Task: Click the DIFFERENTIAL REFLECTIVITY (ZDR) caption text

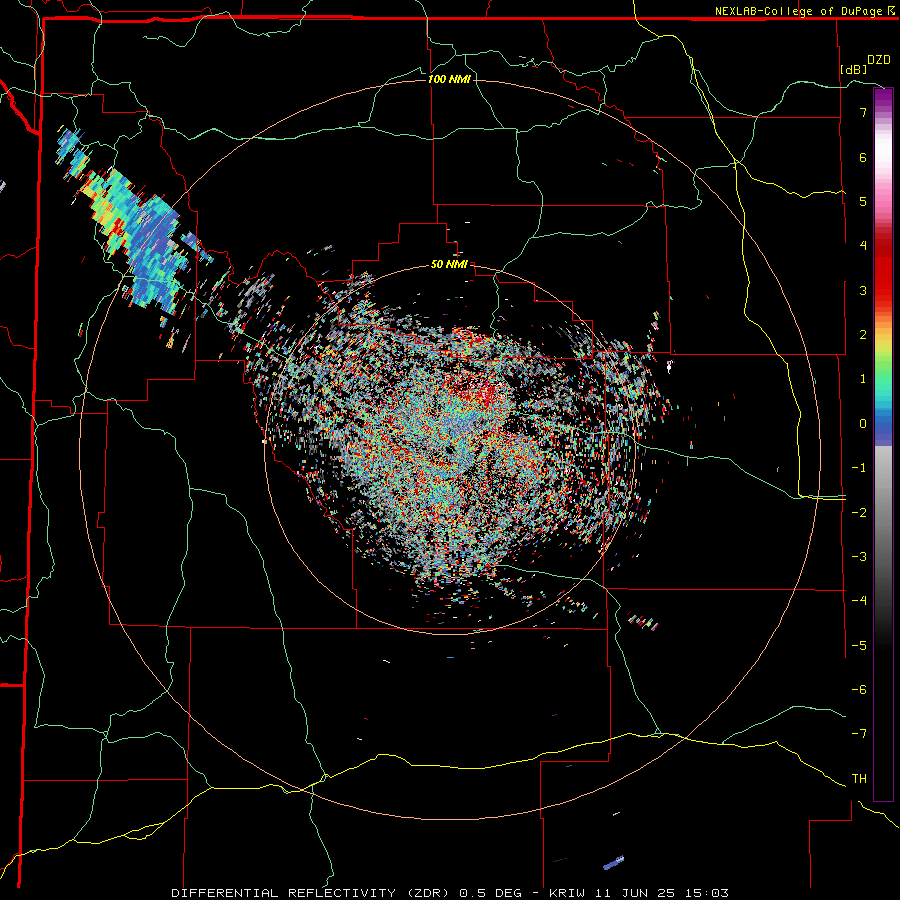Action: tap(312, 893)
